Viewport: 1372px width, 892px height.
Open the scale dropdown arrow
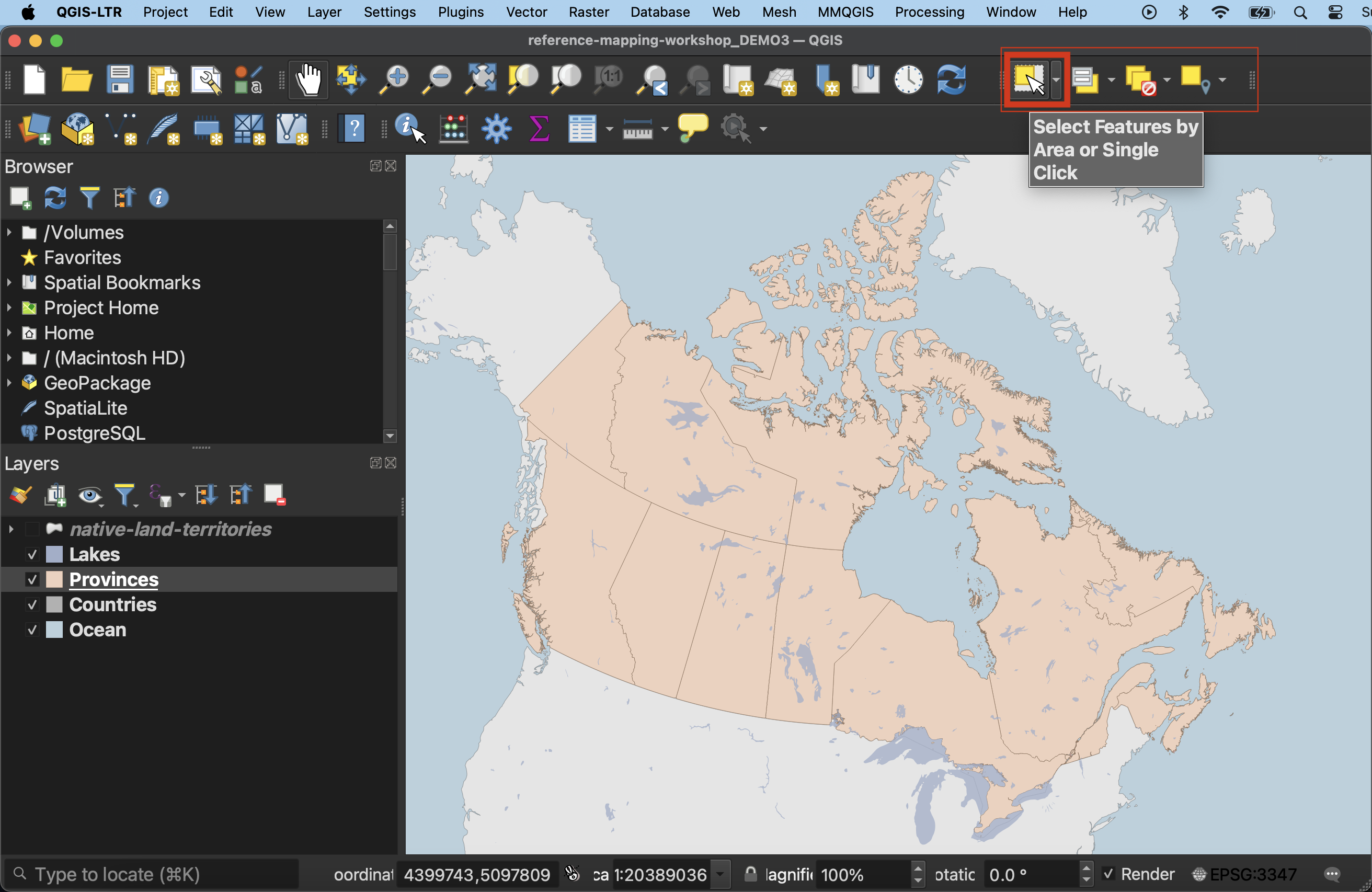click(x=720, y=874)
